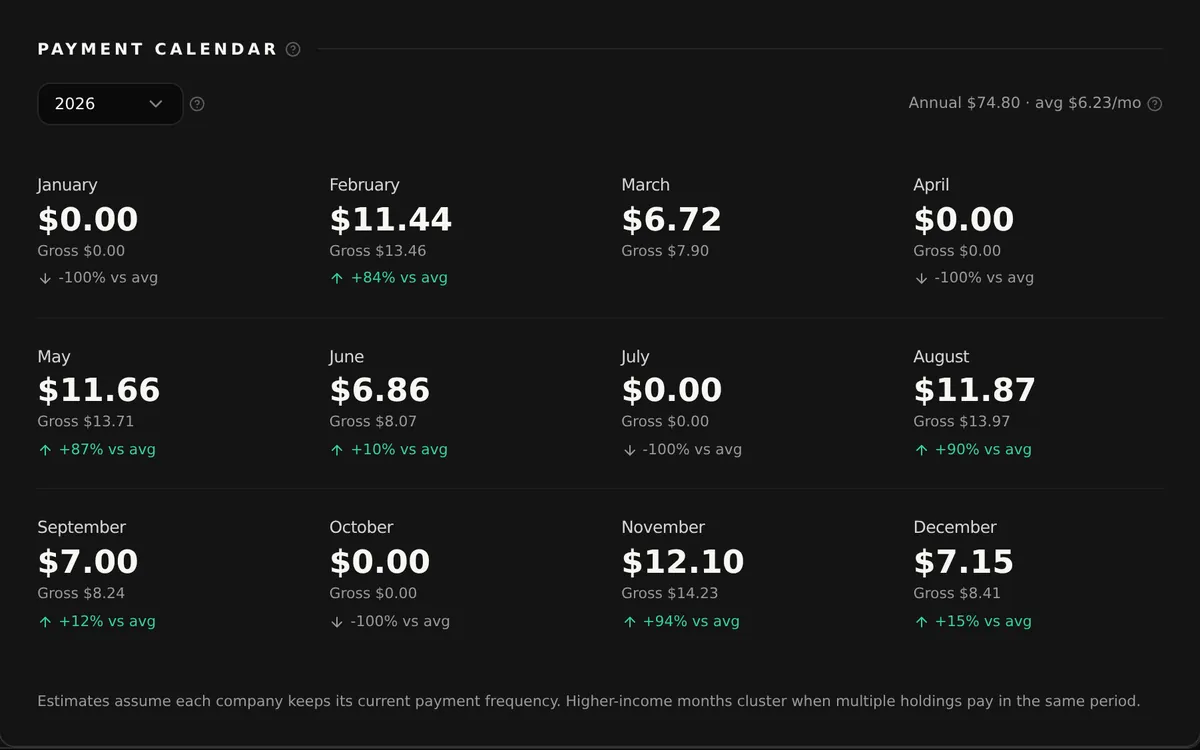Click the +84% vs avg text

[x=399, y=278]
